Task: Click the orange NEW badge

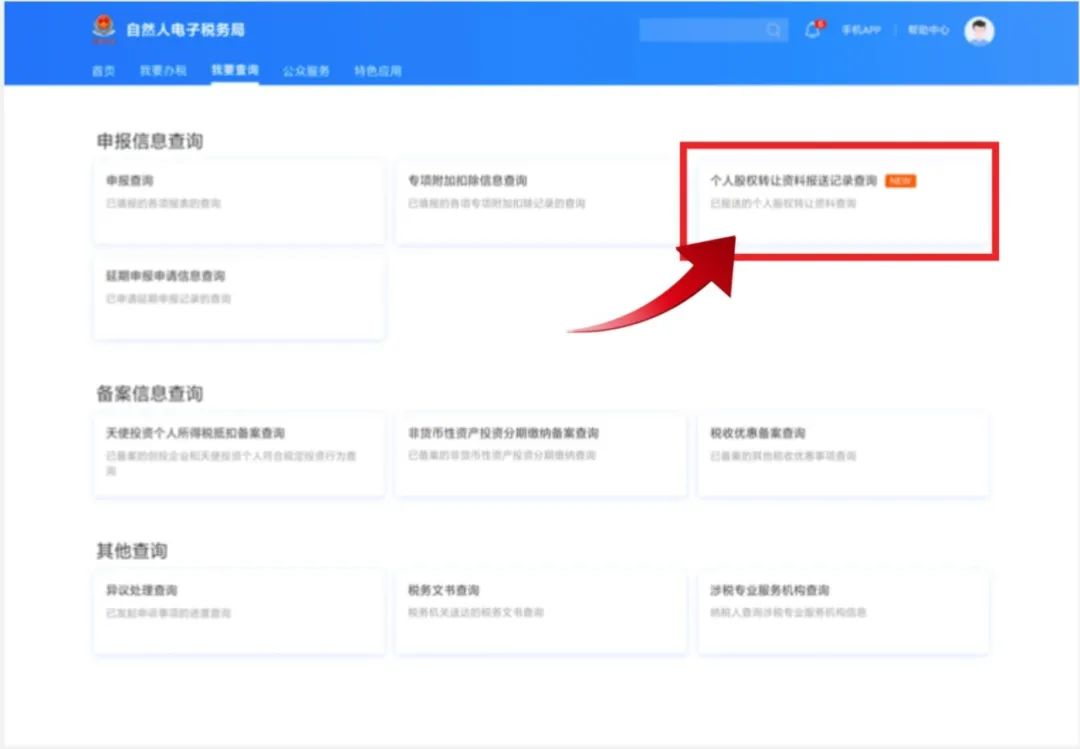Action: tap(900, 181)
